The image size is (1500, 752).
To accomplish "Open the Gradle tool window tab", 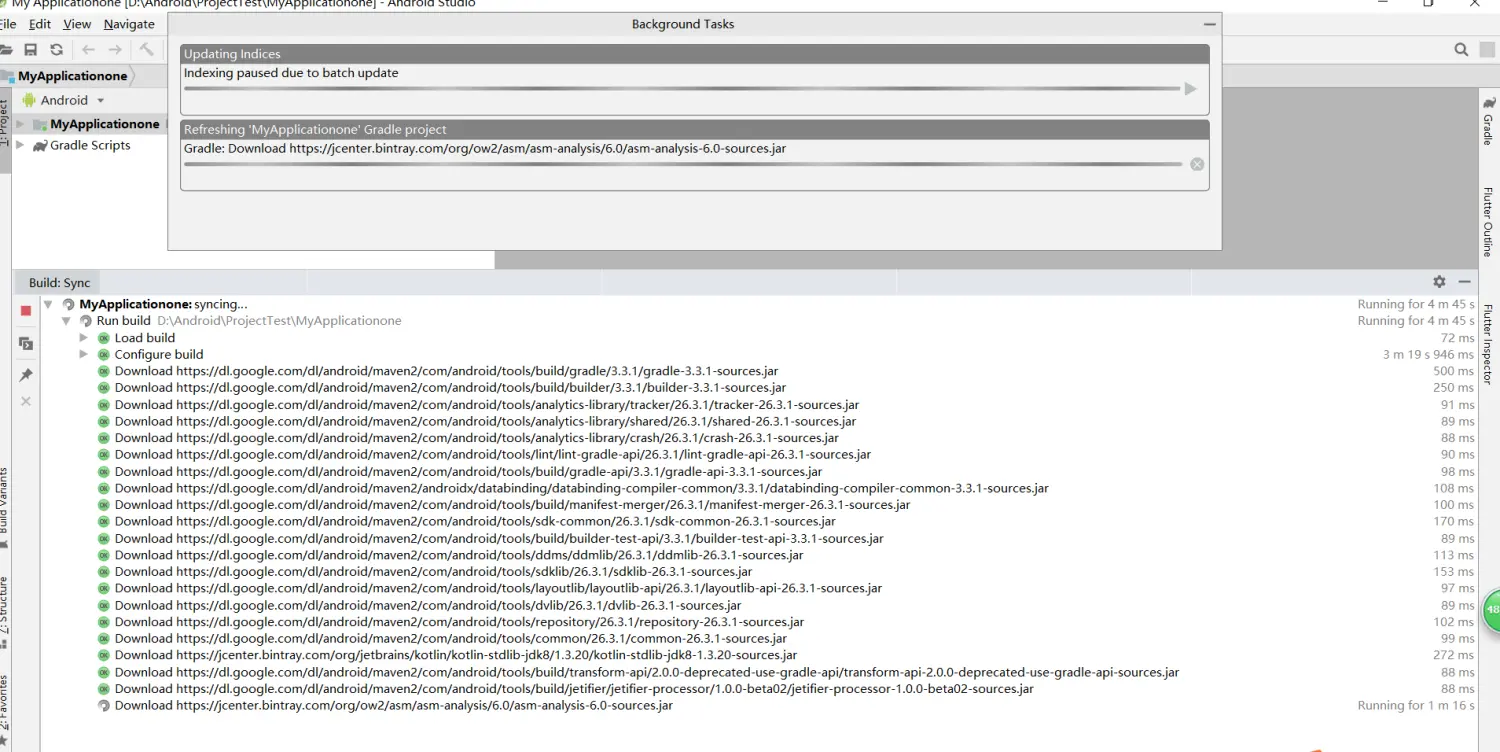I will [x=1488, y=120].
